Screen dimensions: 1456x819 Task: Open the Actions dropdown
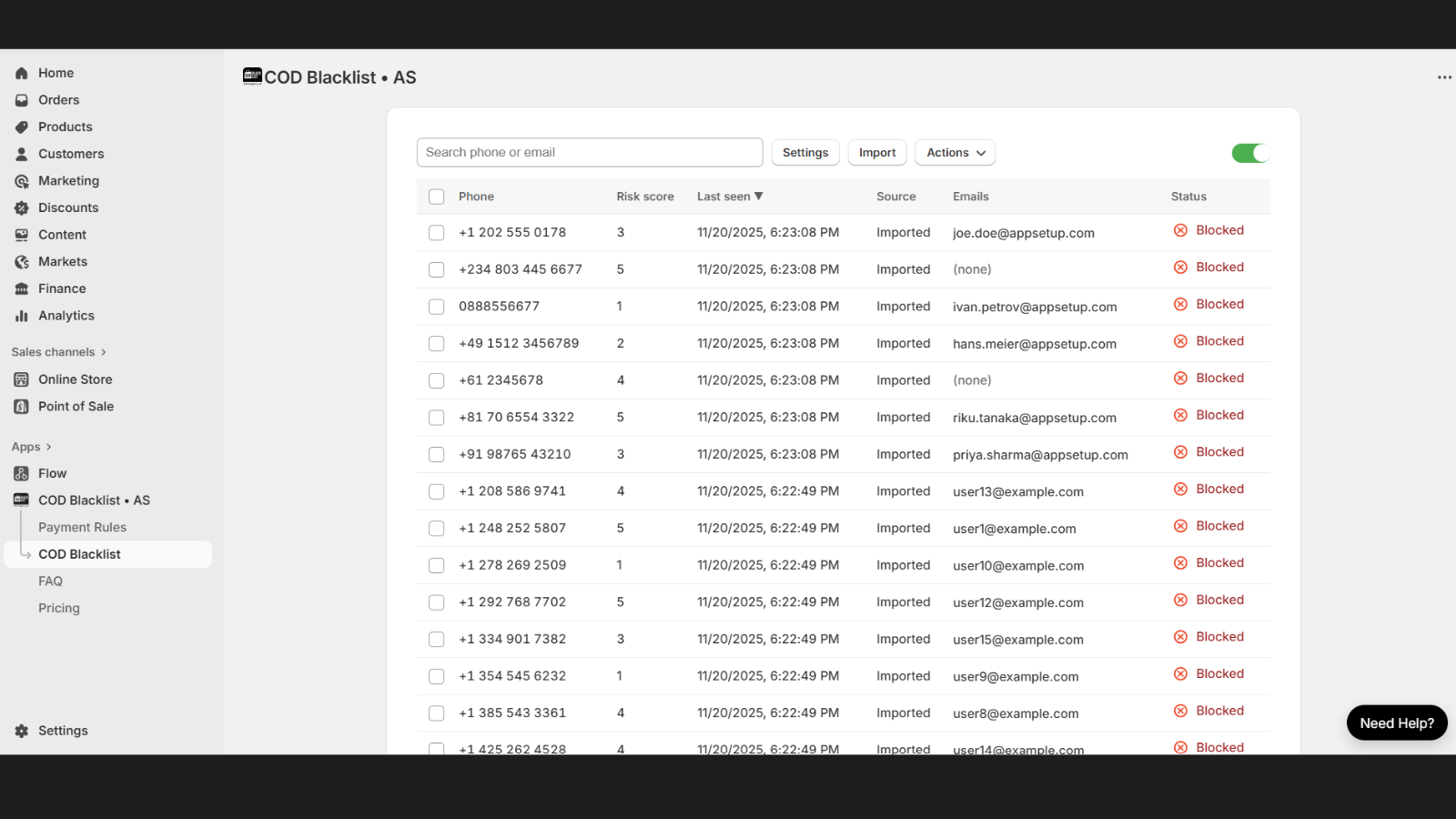click(955, 153)
